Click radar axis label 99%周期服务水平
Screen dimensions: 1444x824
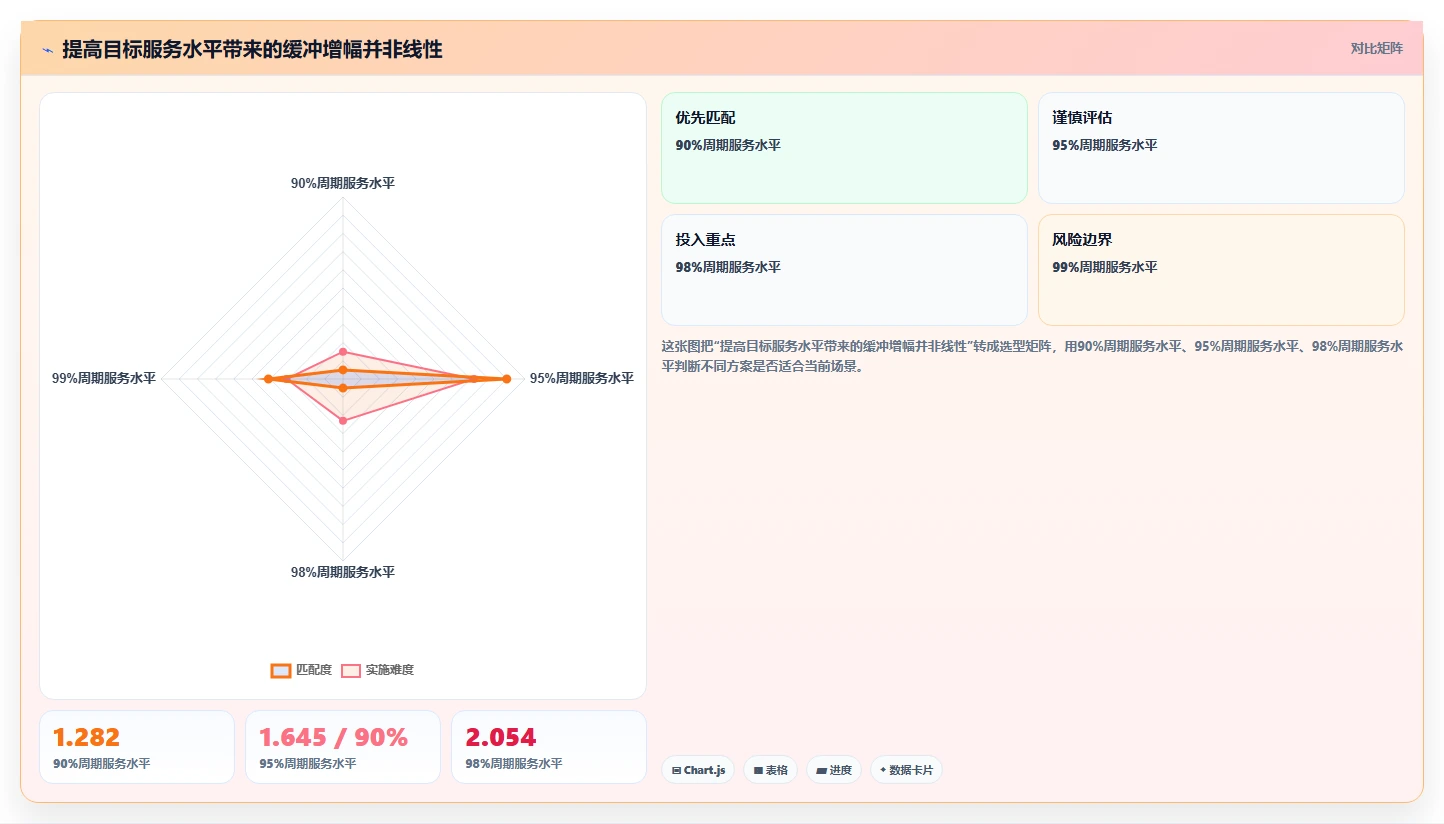tap(104, 378)
